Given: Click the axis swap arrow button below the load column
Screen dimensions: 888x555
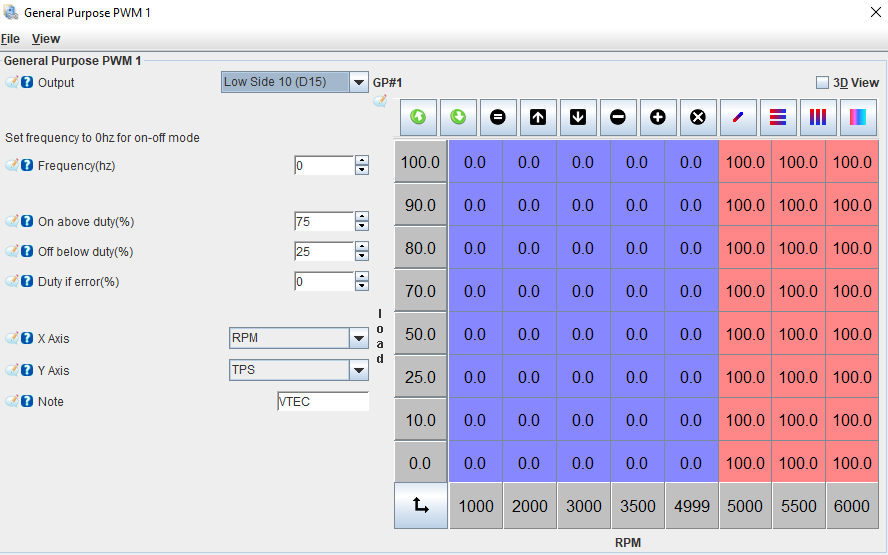Looking at the screenshot, I should pyautogui.click(x=421, y=506).
